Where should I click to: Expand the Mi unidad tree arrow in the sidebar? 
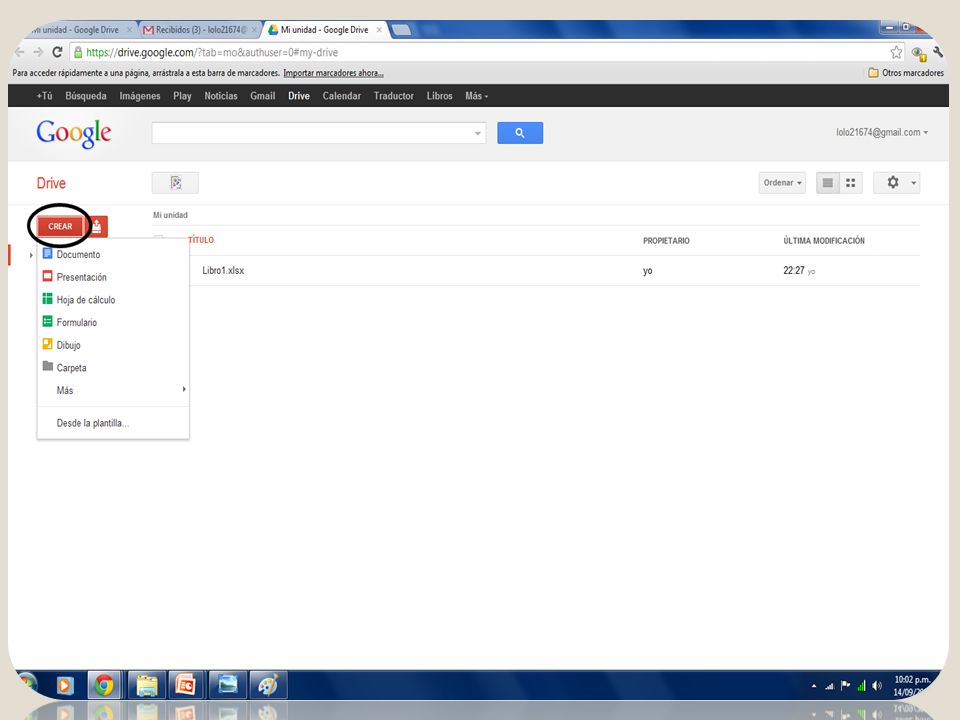[x=31, y=255]
